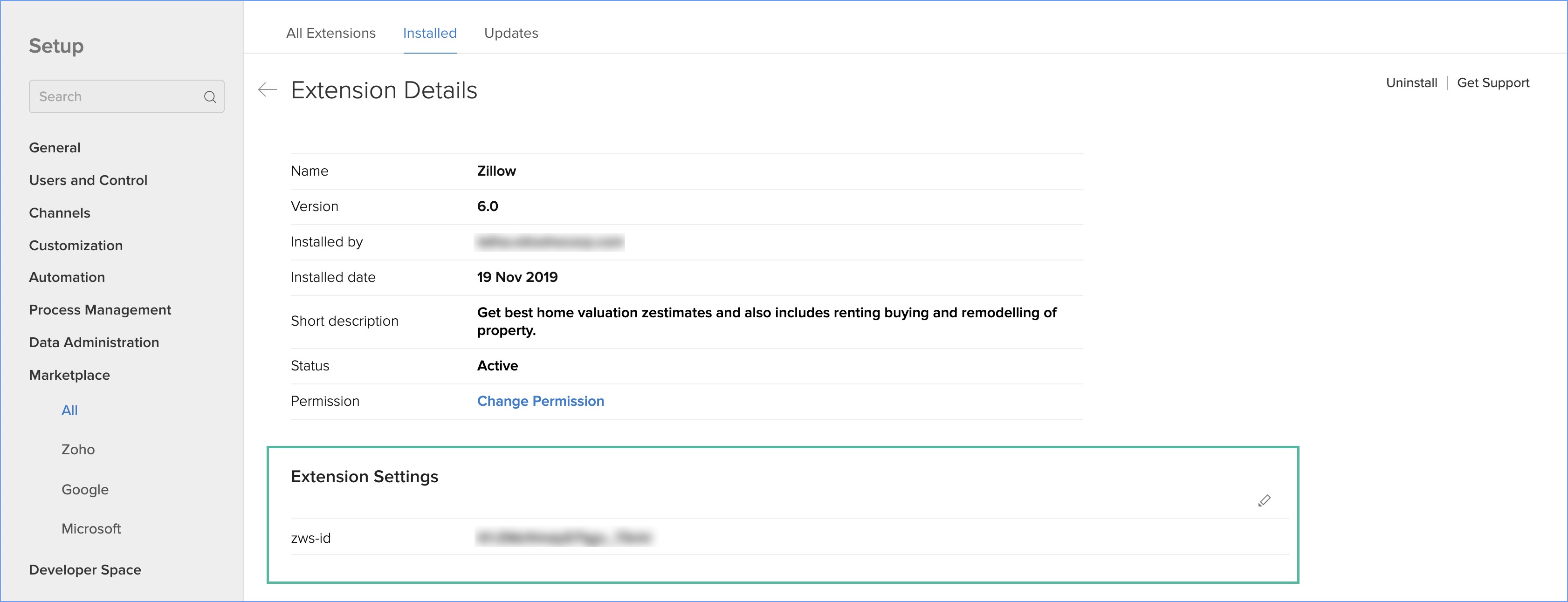Image resolution: width=1568 pixels, height=602 pixels.
Task: Open Developer Space in the sidebar
Action: tap(85, 570)
